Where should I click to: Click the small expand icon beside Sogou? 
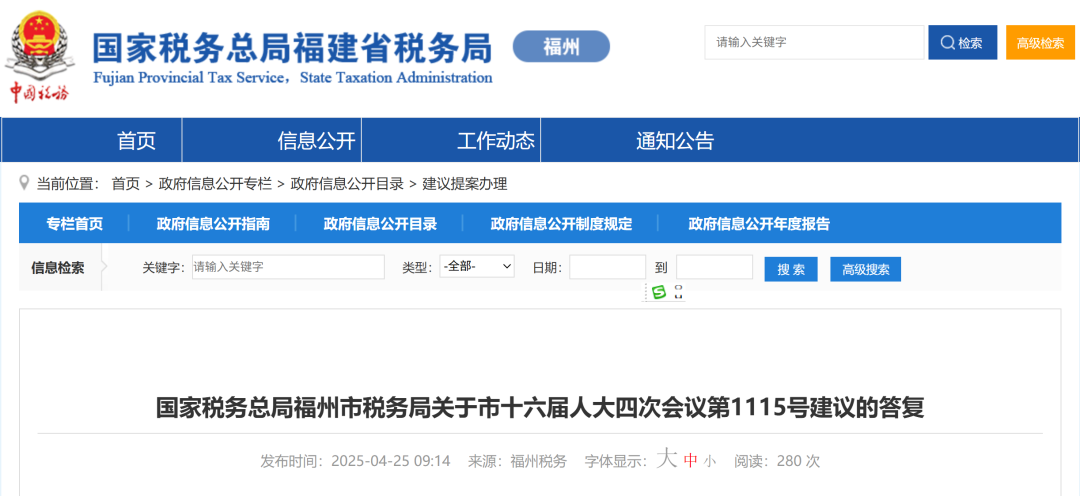point(678,292)
